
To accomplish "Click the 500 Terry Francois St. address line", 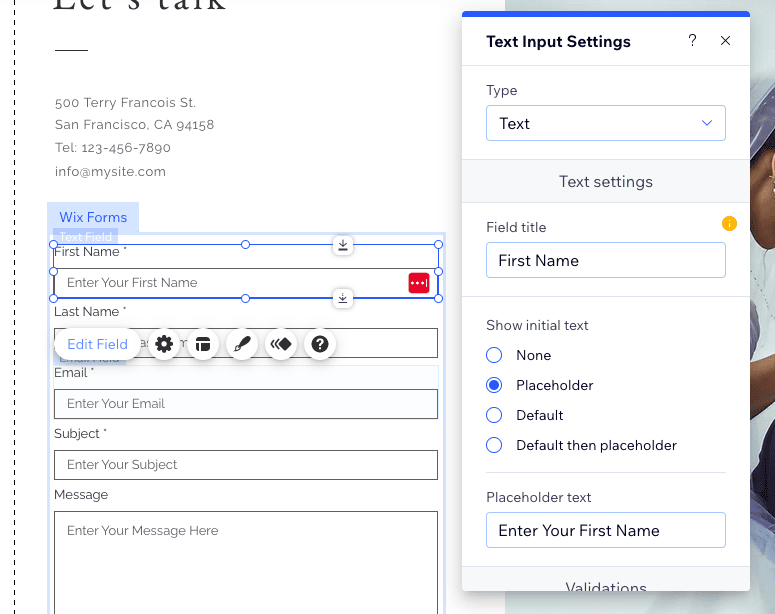I will (126, 102).
